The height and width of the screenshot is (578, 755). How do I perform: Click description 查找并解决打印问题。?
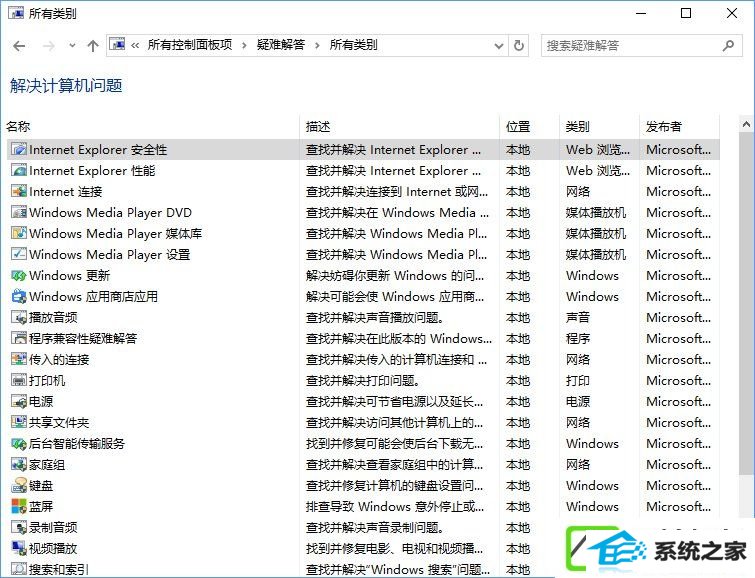(x=363, y=381)
